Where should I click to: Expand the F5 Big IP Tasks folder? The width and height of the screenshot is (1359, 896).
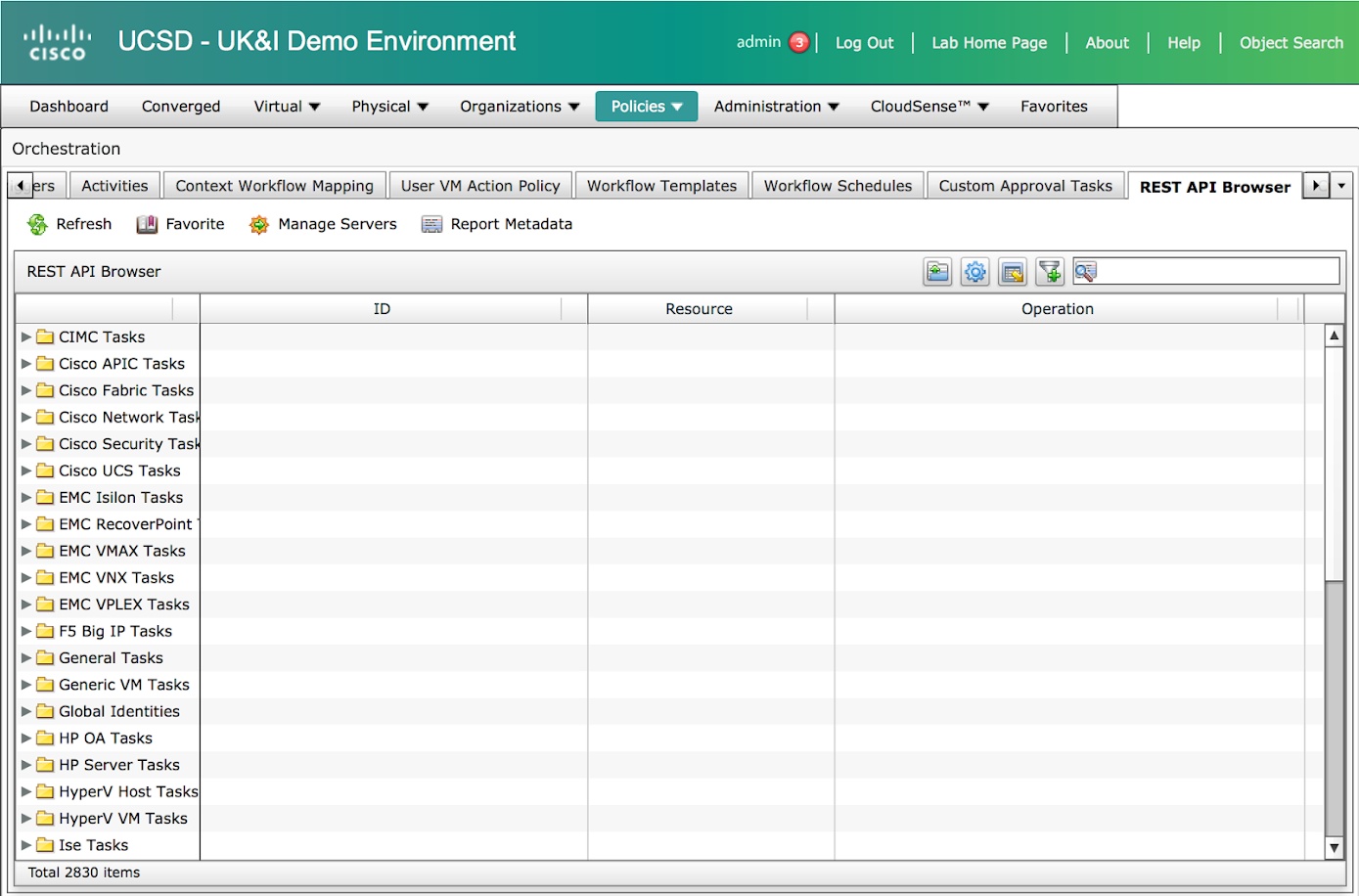(x=26, y=631)
